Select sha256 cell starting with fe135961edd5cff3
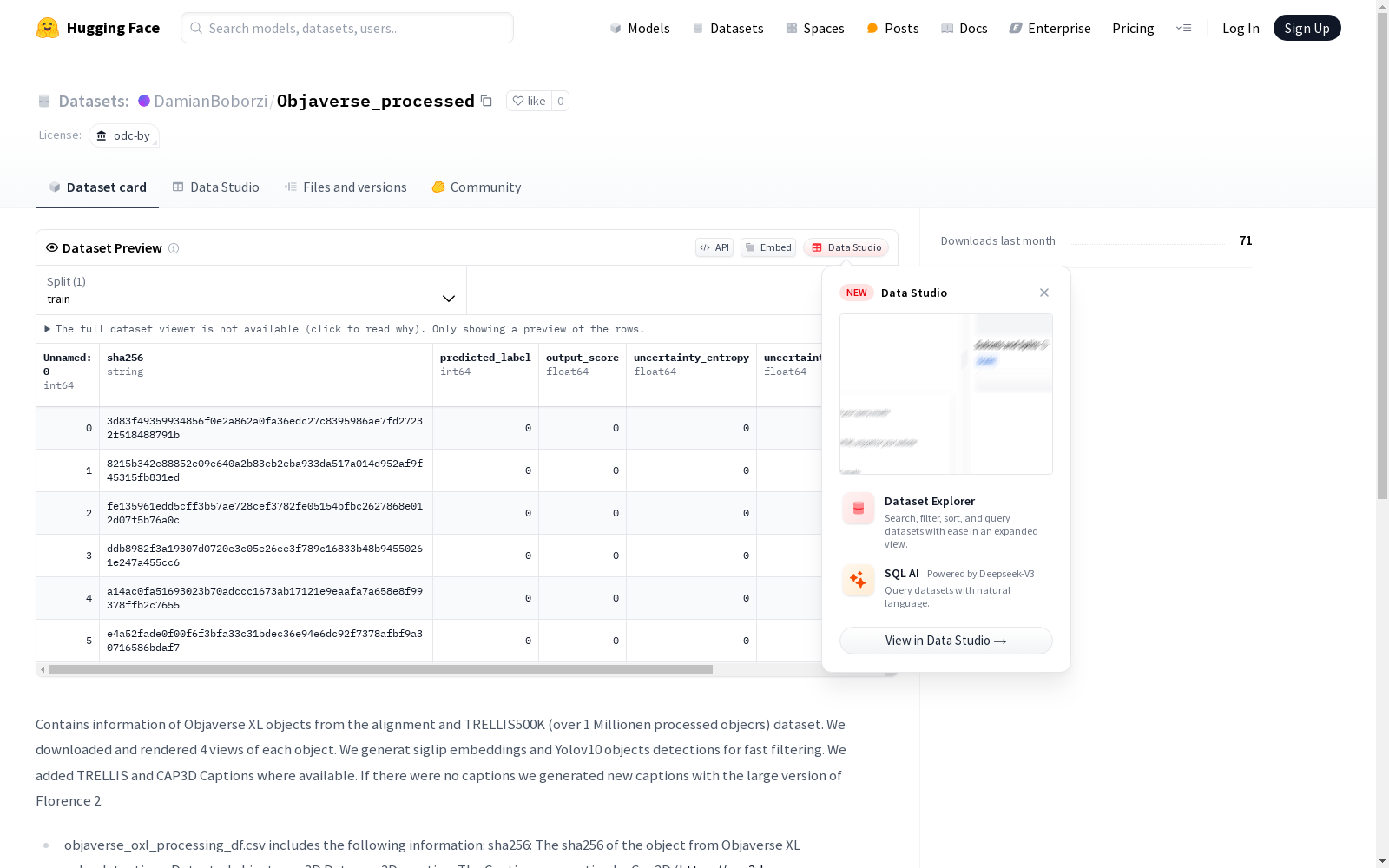The image size is (1389, 868). tap(265, 513)
